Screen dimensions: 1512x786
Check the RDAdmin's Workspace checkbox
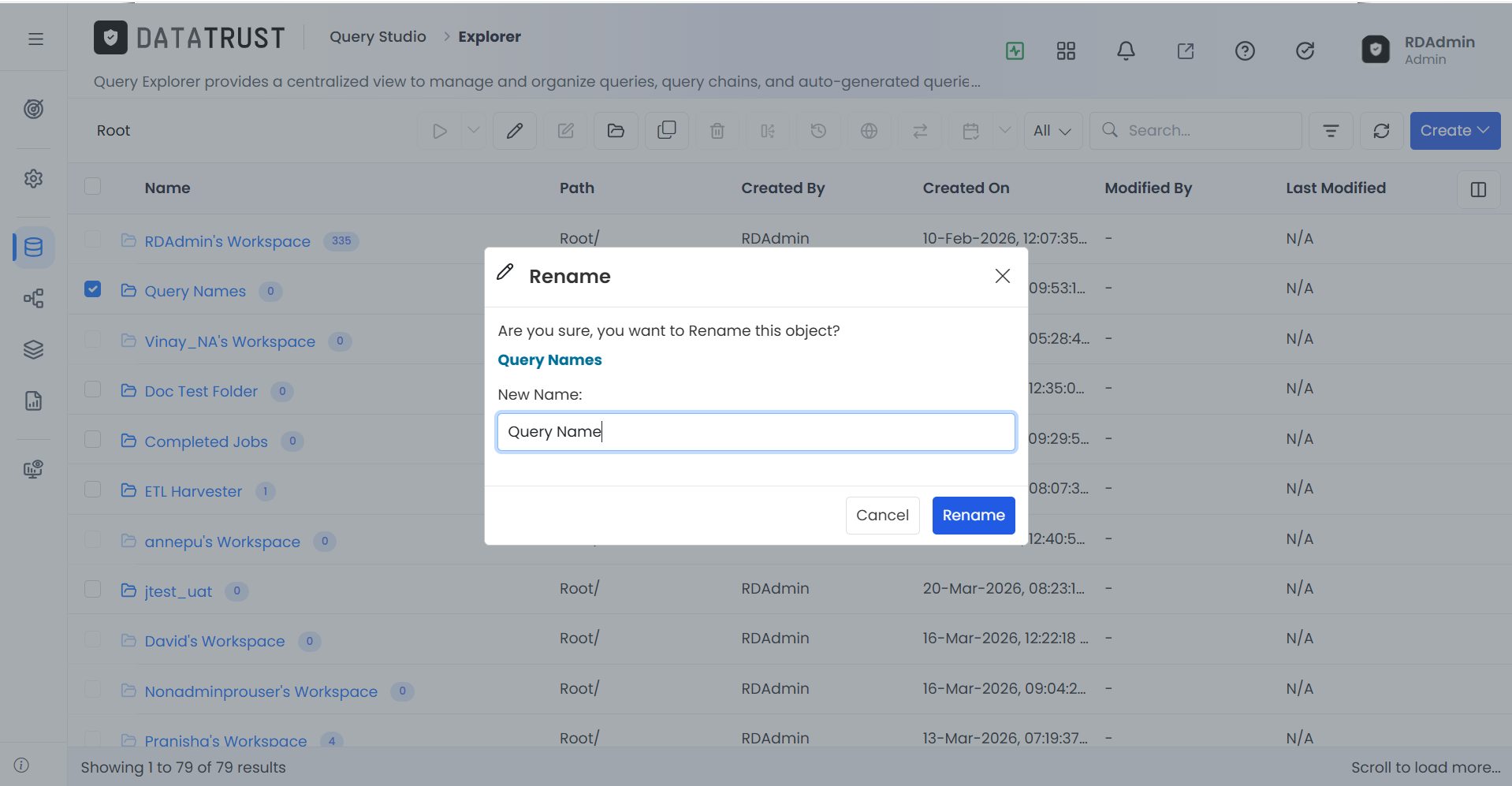pyautogui.click(x=93, y=239)
